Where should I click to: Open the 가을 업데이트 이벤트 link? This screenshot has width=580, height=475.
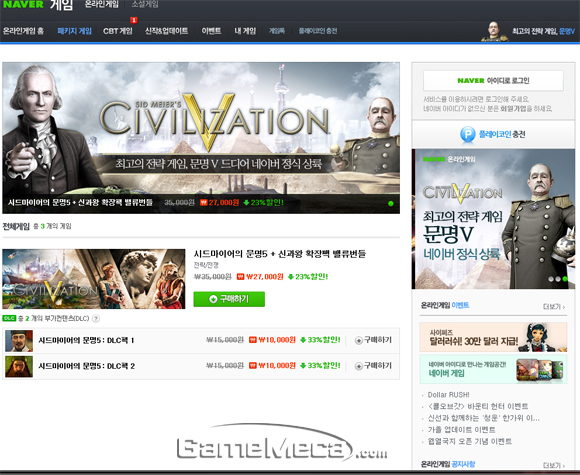click(x=461, y=430)
